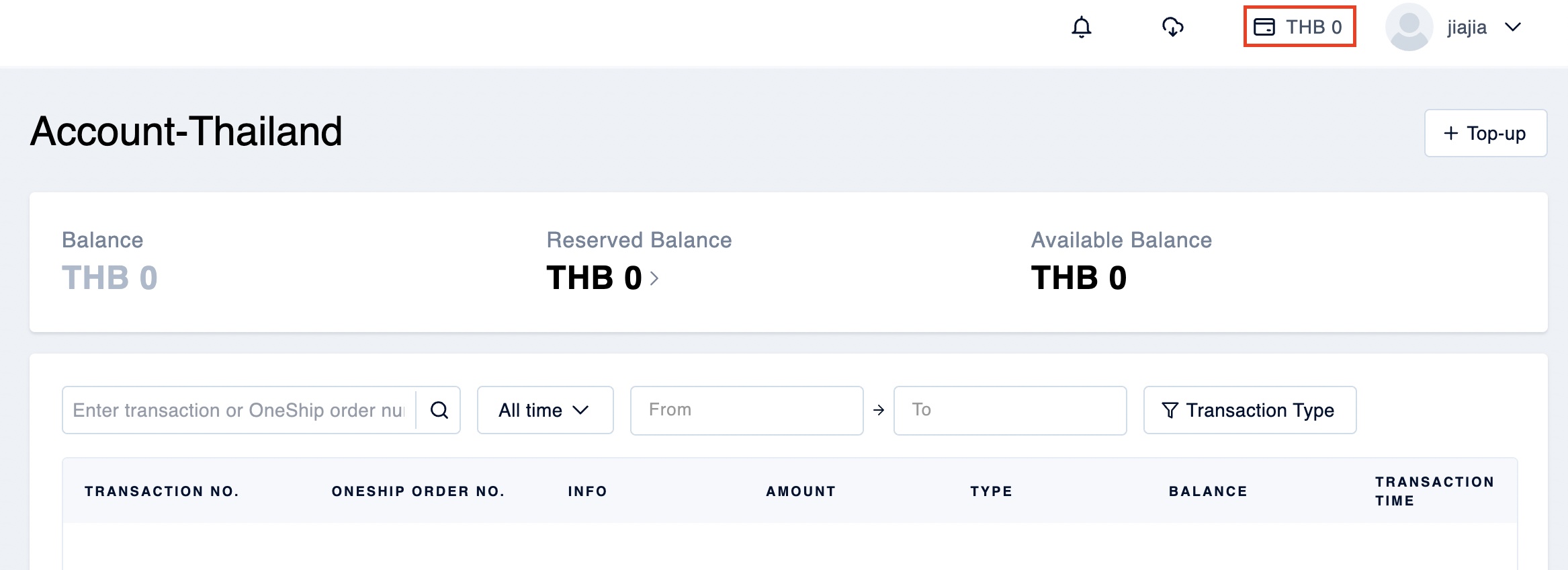The image size is (1568, 570).
Task: Click the Top-up button
Action: tap(1485, 133)
